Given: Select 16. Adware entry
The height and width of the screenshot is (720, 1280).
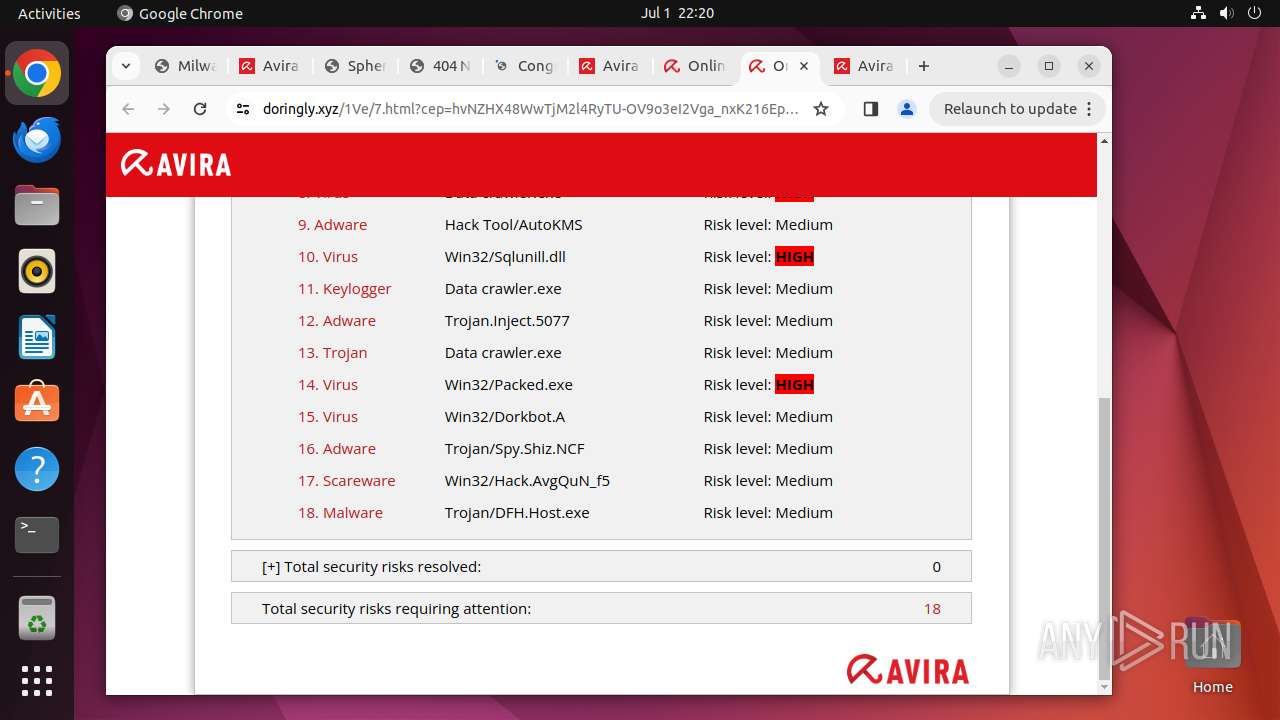Looking at the screenshot, I should (337, 448).
